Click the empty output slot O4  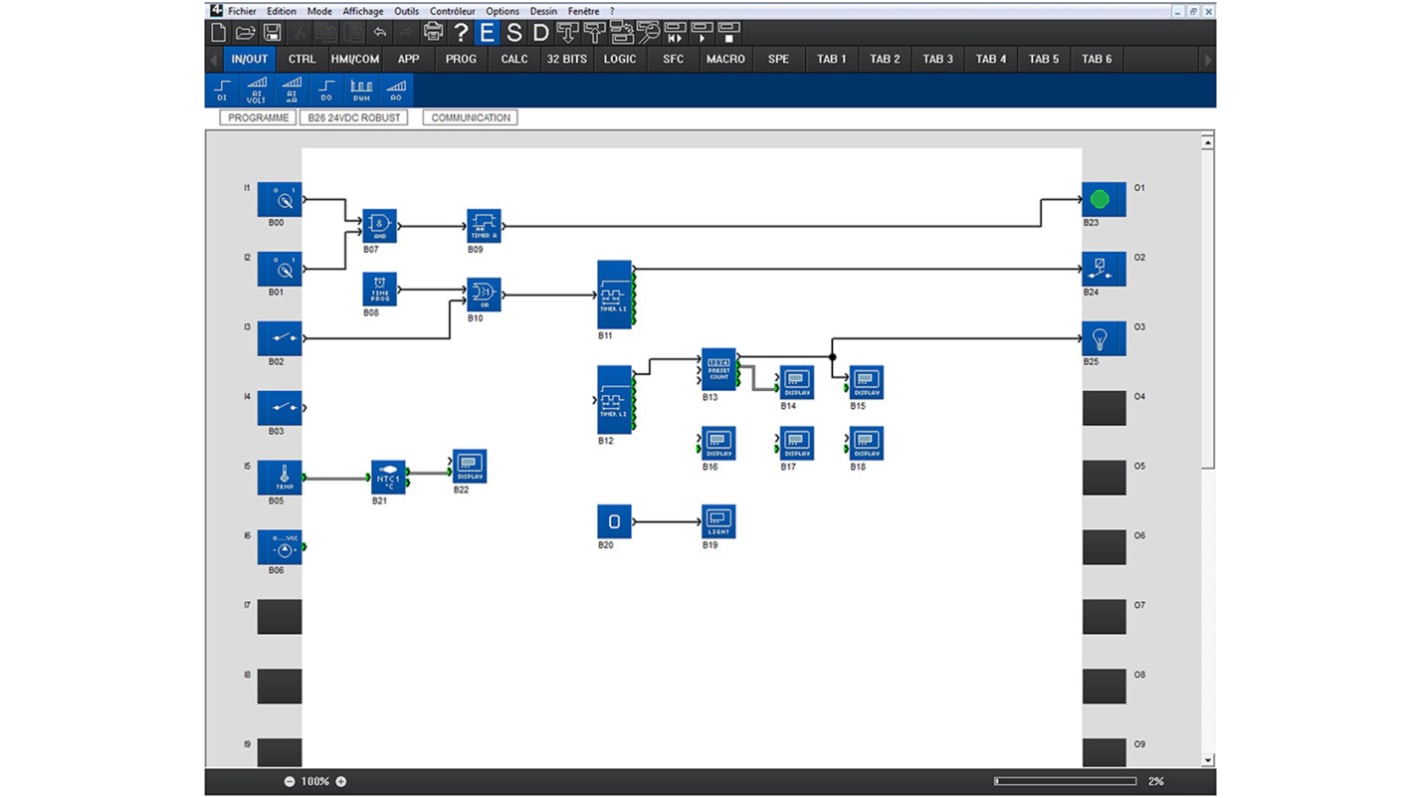(1104, 408)
